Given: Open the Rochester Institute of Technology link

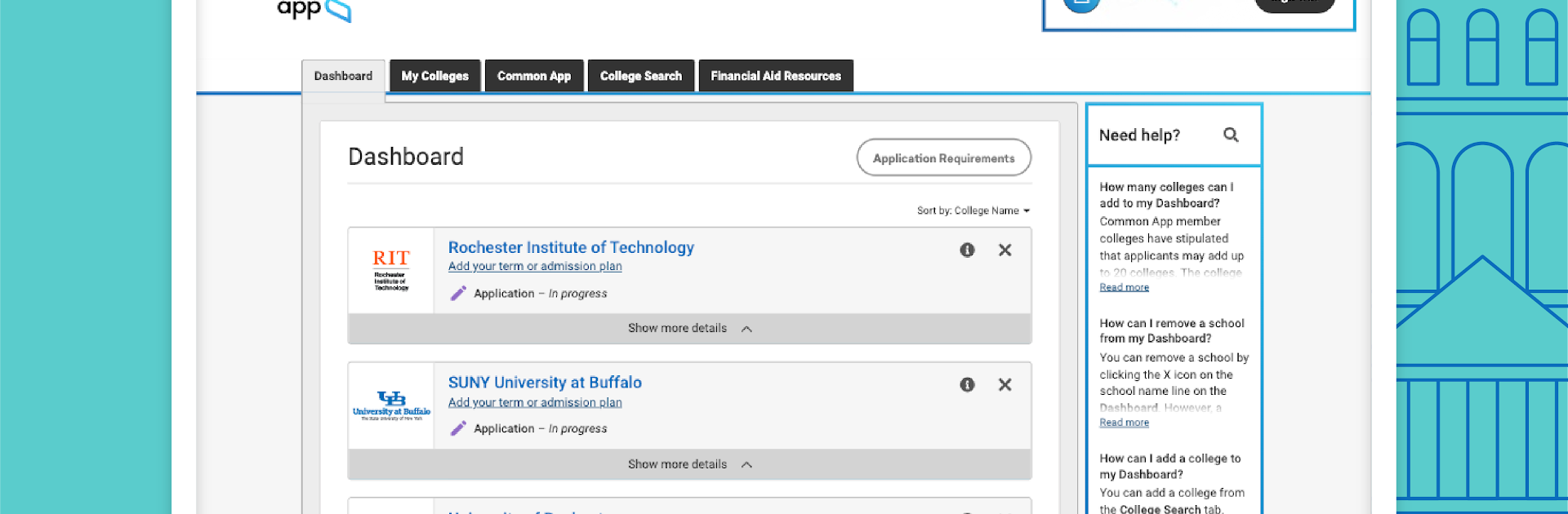Looking at the screenshot, I should tap(571, 247).
